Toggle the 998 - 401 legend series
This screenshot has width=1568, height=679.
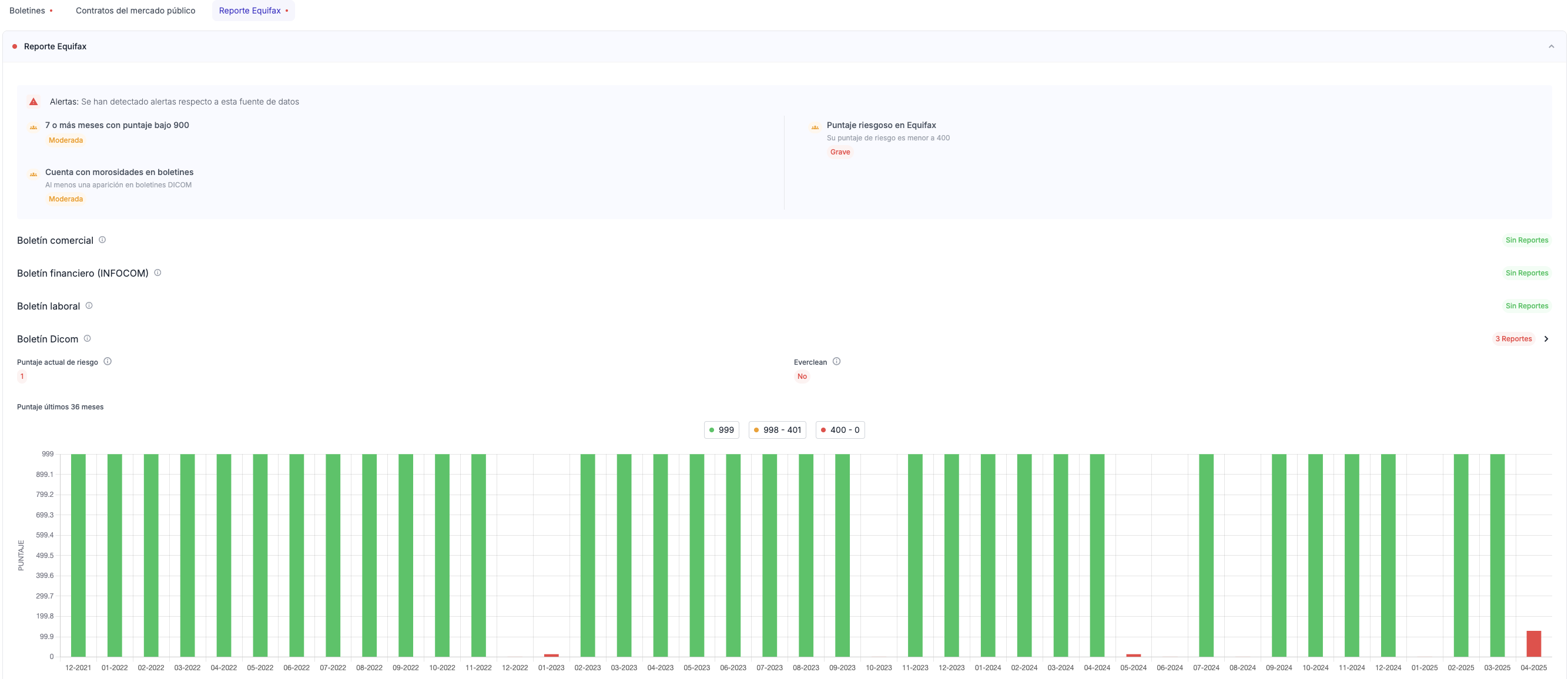tap(778, 430)
